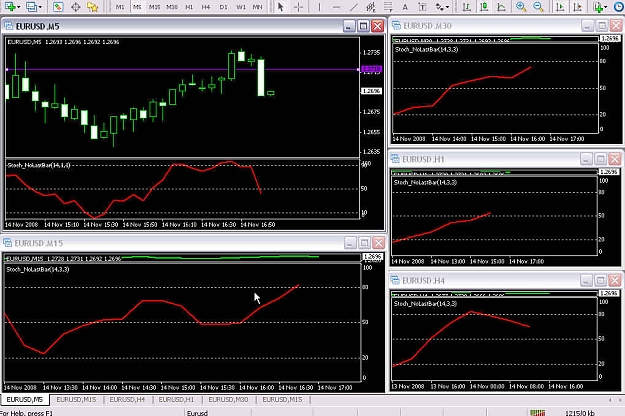Maximize the EURUSD,M15 chart window

tap(364, 243)
